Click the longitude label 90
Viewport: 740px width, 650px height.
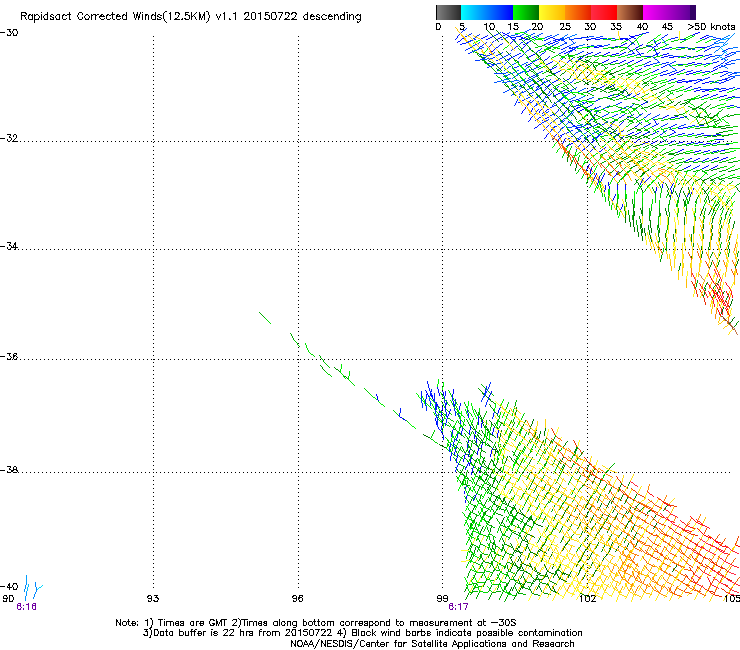(x=8, y=598)
